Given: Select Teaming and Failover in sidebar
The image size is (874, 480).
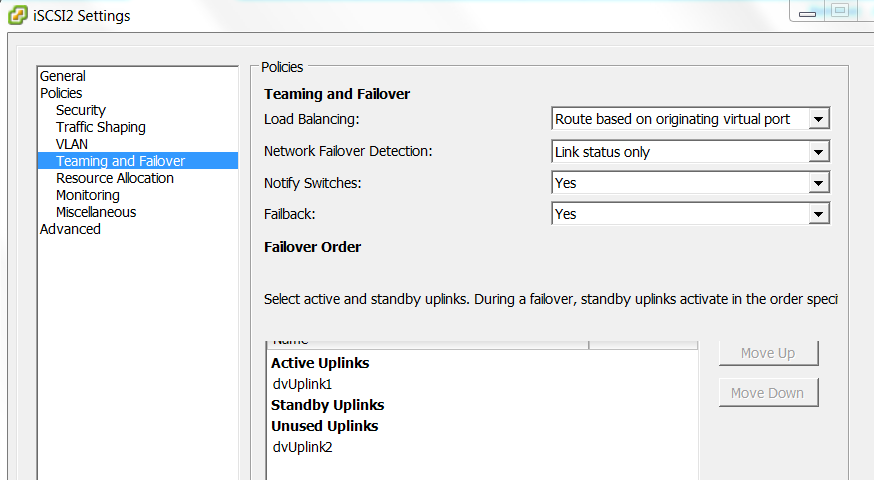Looking at the screenshot, I should 120,161.
